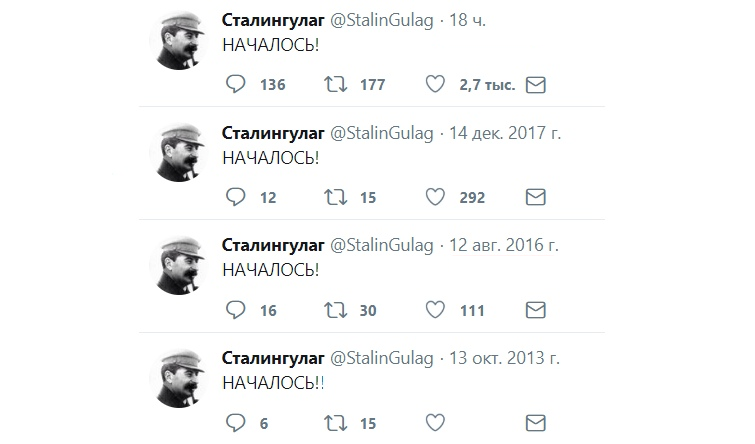Open Сталингулаг profile name on 2017 tweet
755x444 pixels.
click(x=273, y=133)
